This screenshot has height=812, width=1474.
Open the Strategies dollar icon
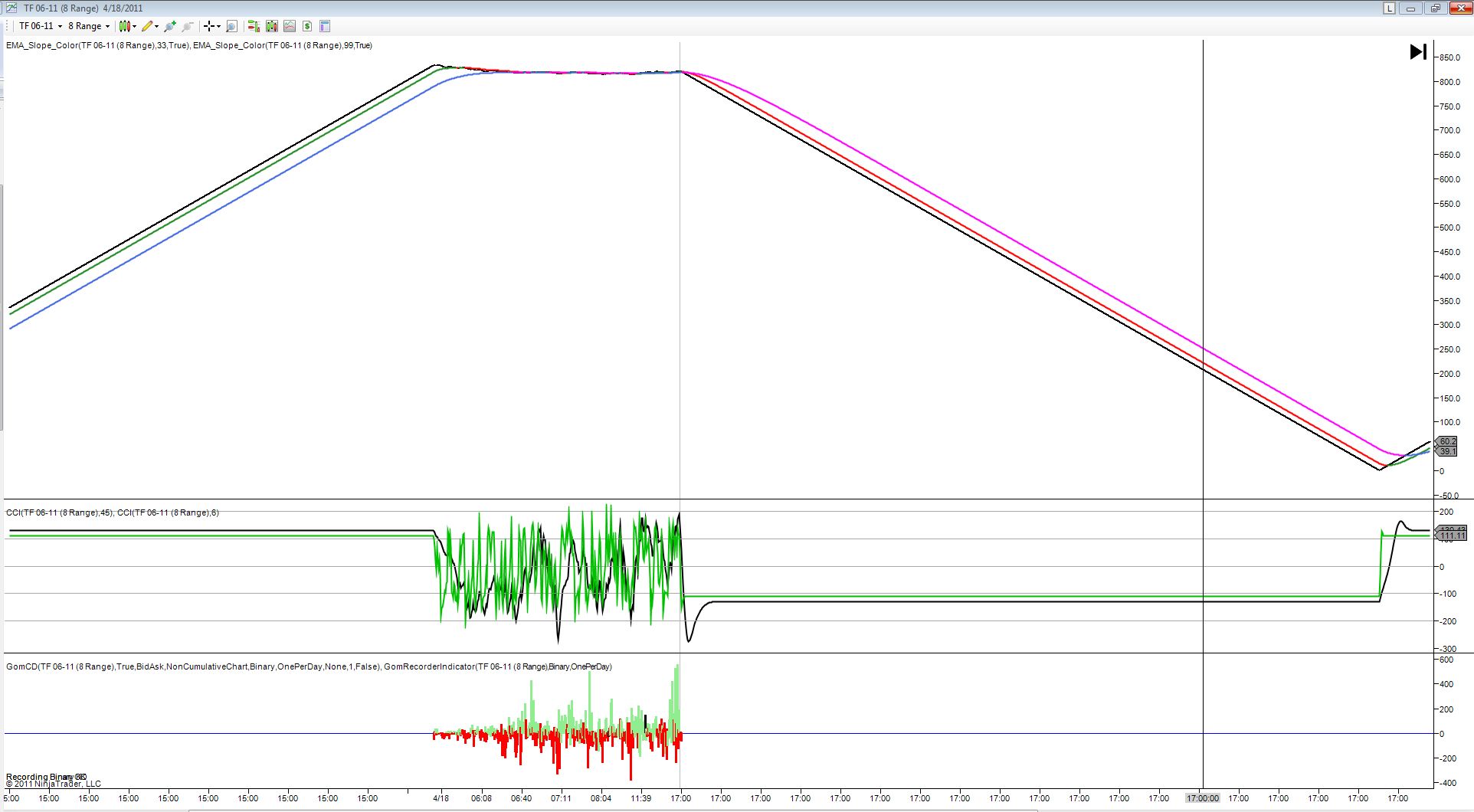(x=307, y=26)
